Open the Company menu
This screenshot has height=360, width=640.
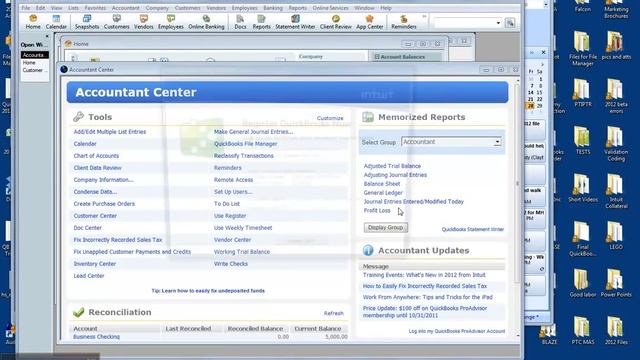(157, 8)
